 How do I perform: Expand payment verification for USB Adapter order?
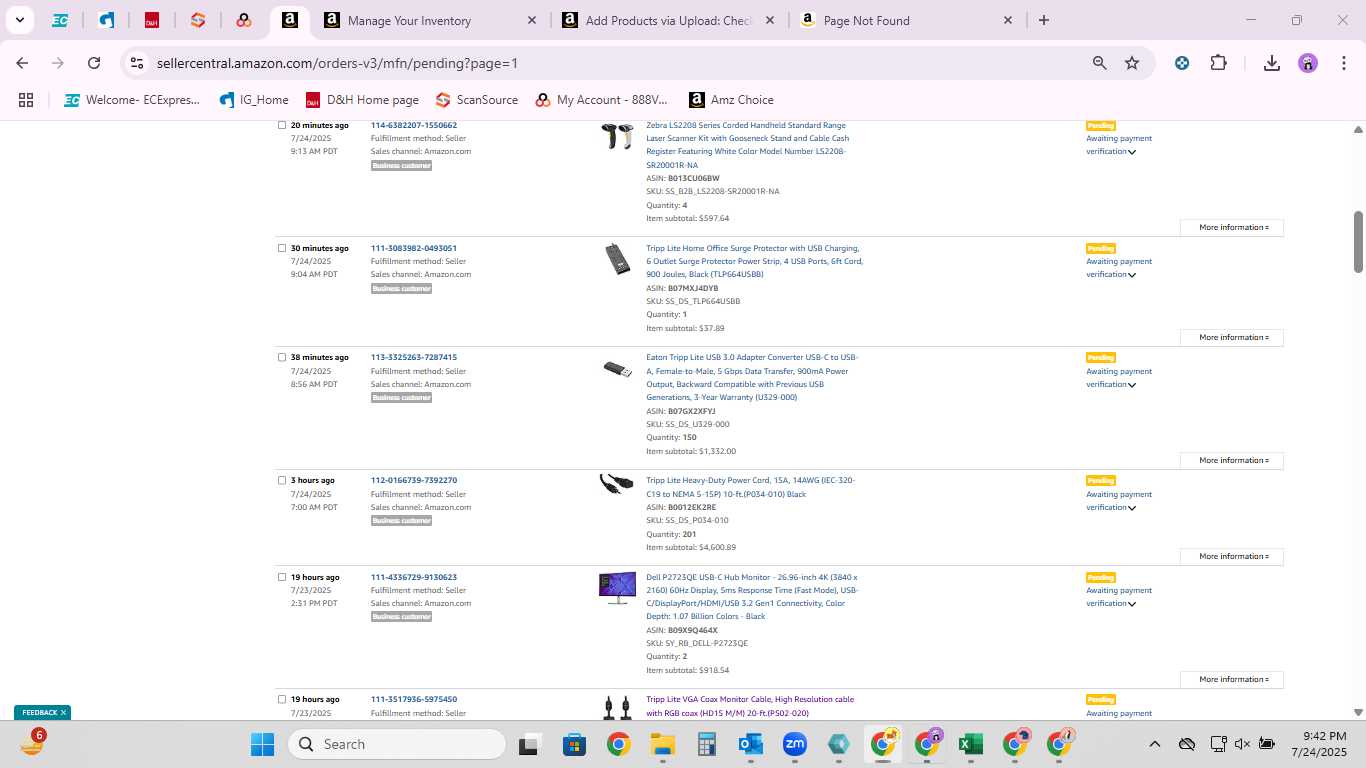point(1132,385)
